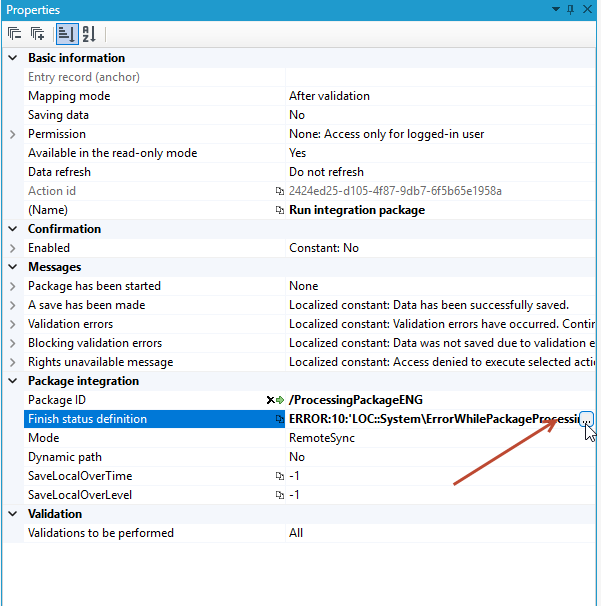Viewport: 601px width, 606px height.
Task: Click the SaveLocalOverTime value field
Action: (440, 476)
